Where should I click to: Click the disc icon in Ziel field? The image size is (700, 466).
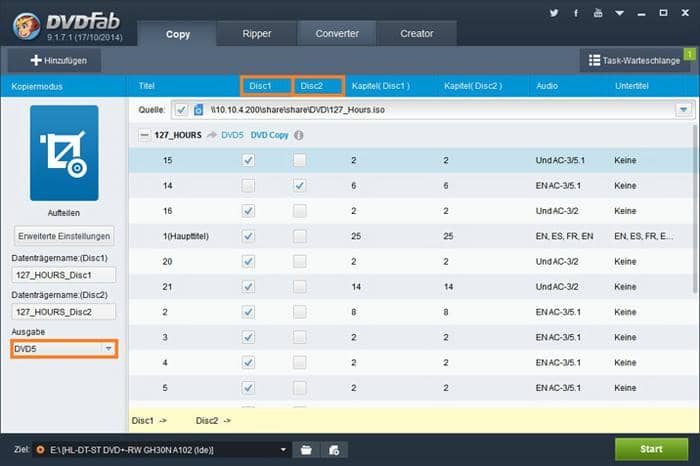click(41, 450)
